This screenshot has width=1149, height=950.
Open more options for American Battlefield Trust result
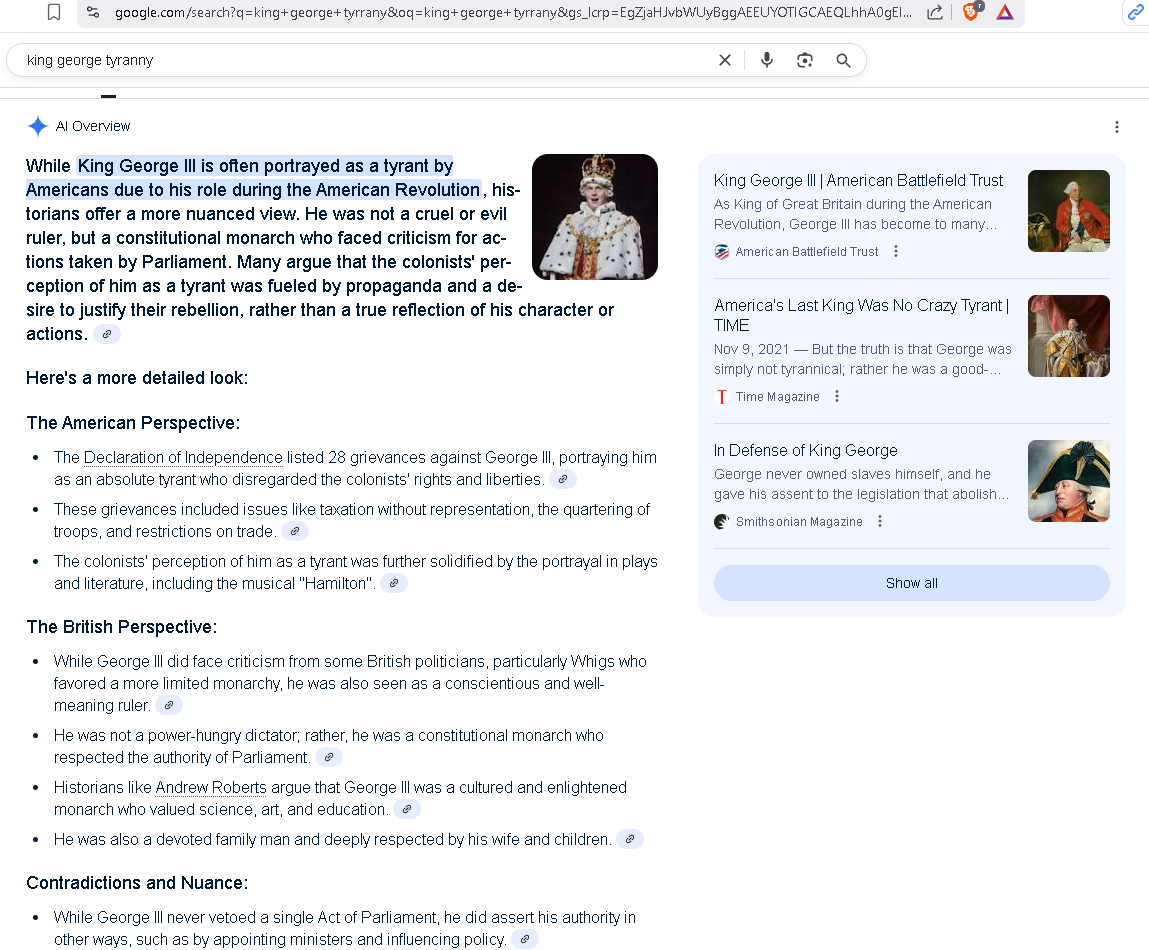click(896, 252)
